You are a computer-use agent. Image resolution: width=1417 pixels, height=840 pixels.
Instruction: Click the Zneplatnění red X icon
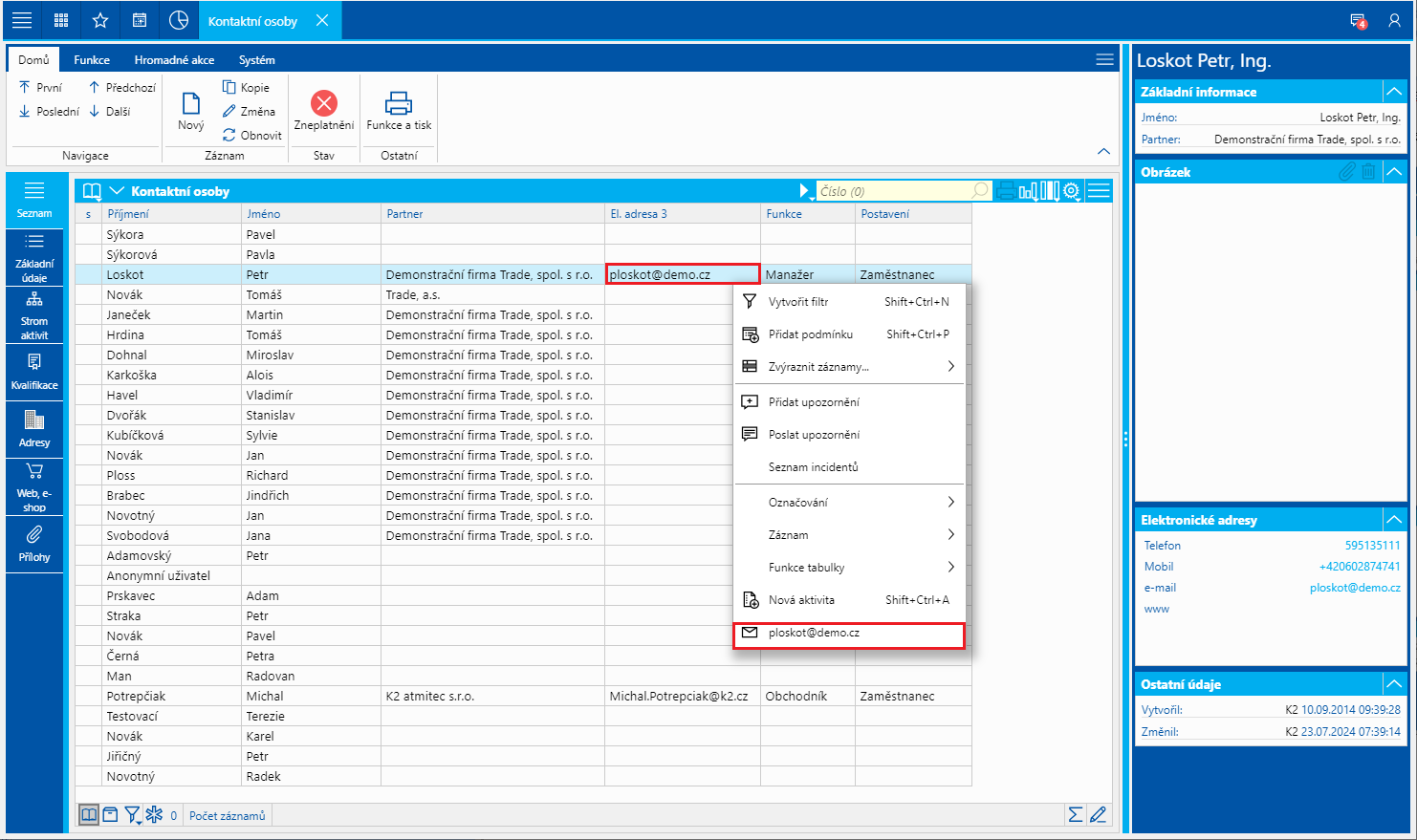click(x=324, y=103)
